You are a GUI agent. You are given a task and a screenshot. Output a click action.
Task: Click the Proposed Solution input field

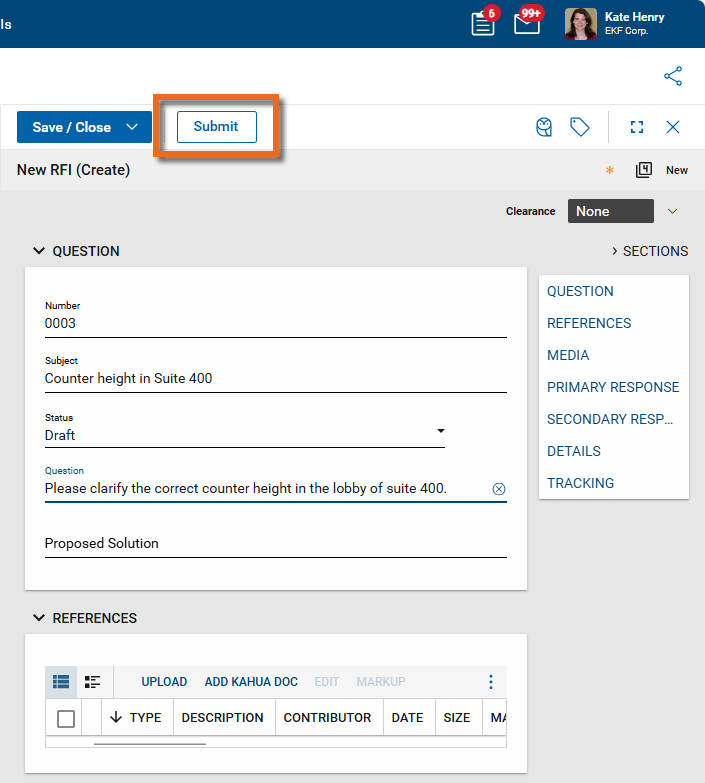[x=275, y=544]
